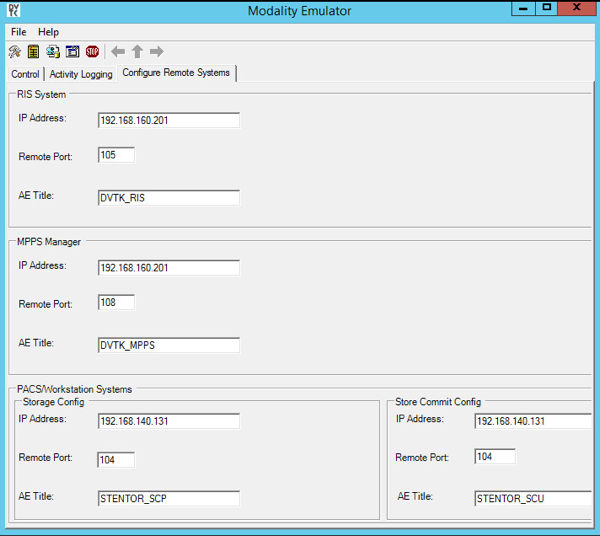Image resolution: width=600 pixels, height=536 pixels.
Task: Open the Help menu
Action: click(48, 32)
